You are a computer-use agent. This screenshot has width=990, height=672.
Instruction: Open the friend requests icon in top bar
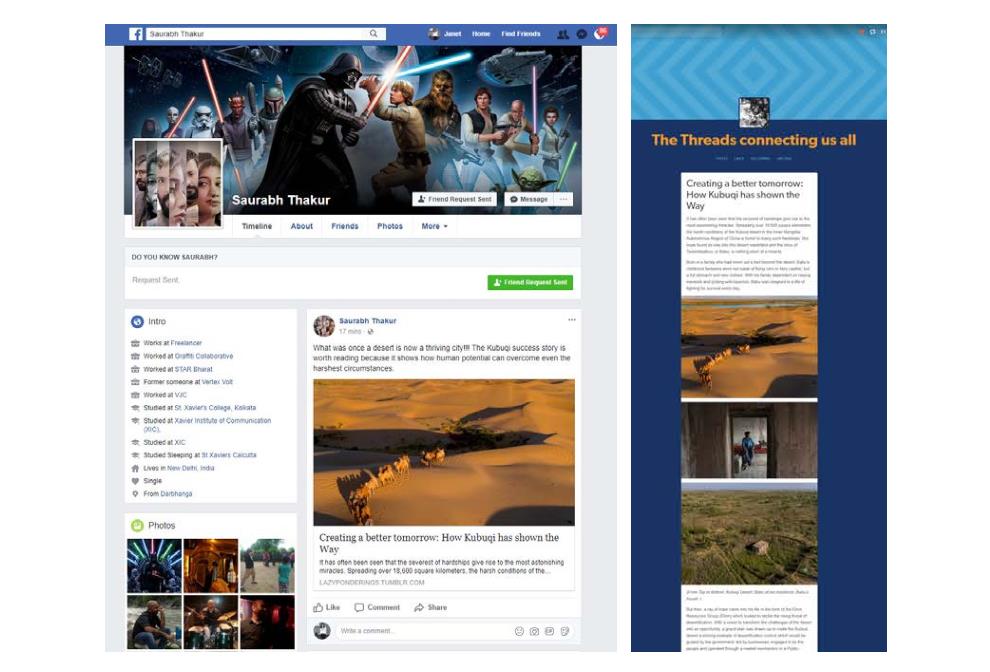[563, 34]
